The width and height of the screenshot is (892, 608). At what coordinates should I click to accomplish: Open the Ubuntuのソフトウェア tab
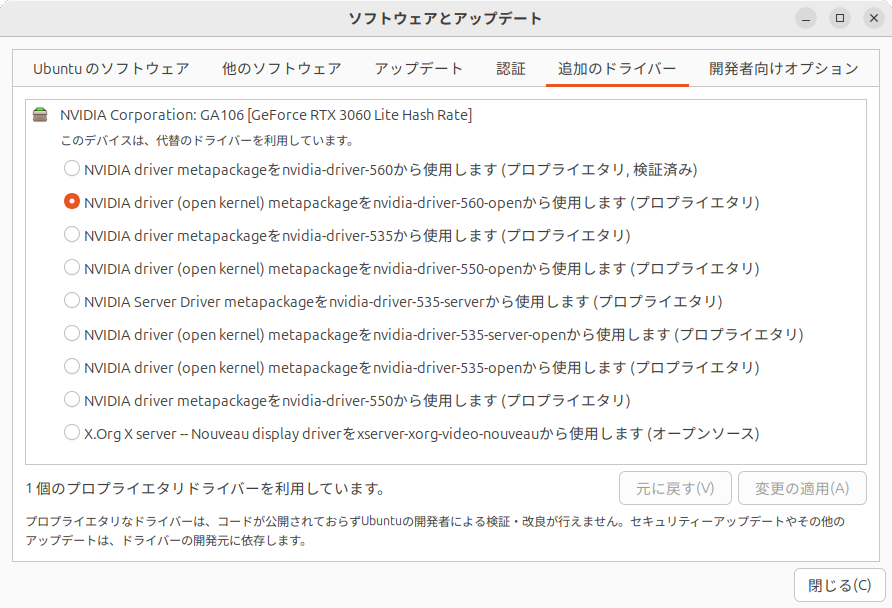click(111, 69)
